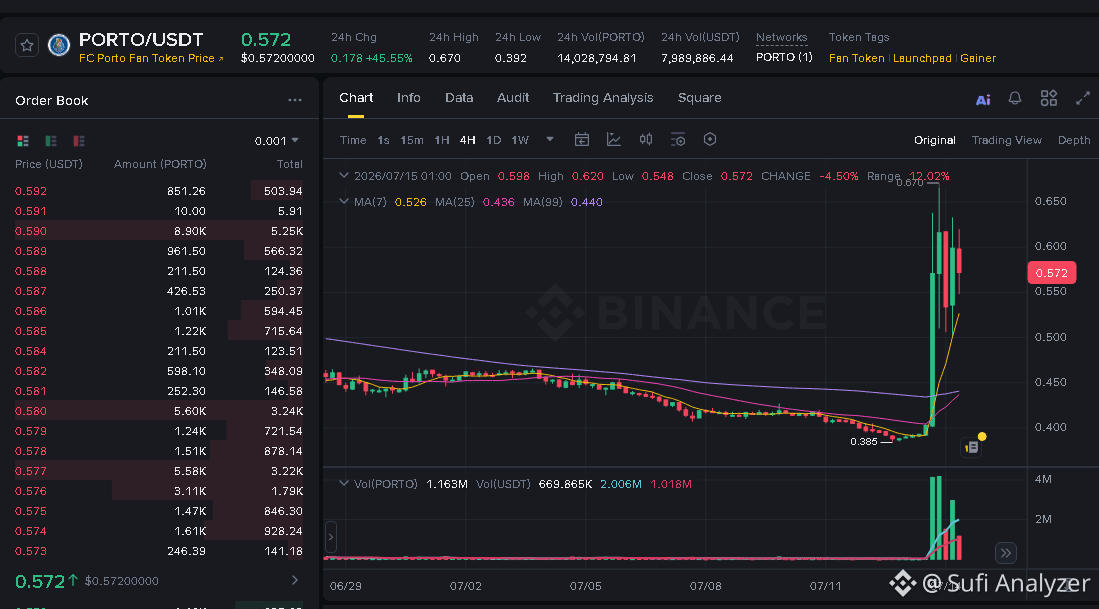Click the MA(7) 0.526 value
Screen dimensions: 1099x609
[410, 202]
